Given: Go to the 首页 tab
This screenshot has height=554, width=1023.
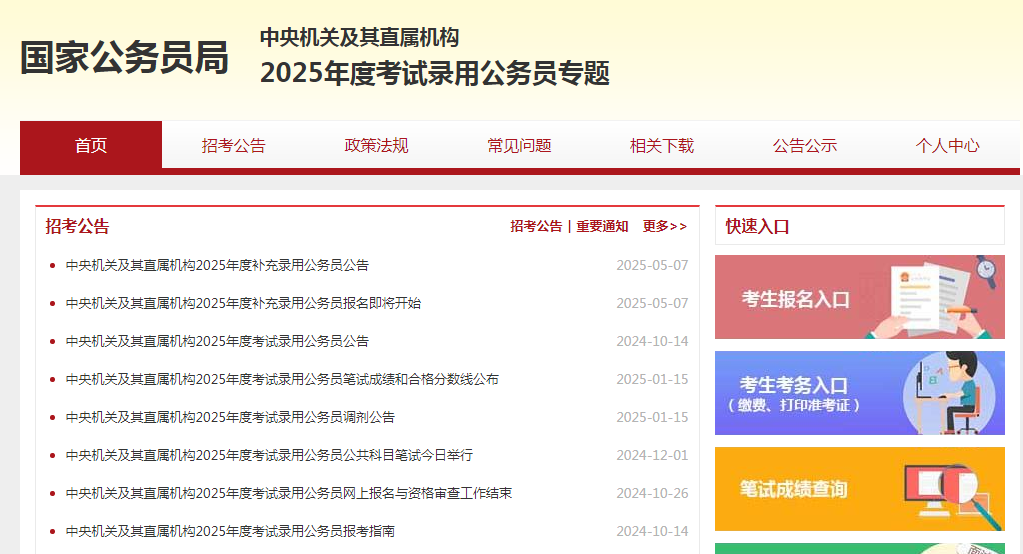Looking at the screenshot, I should [91, 146].
